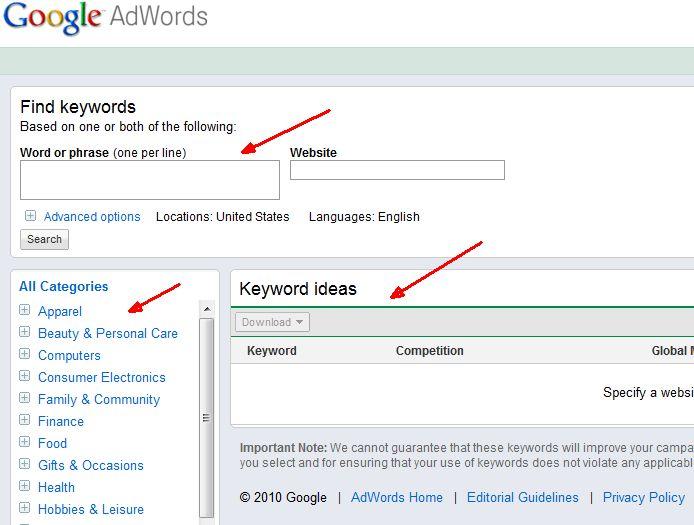
Task: Expand the Advanced options plus icon
Action: click(x=30, y=216)
